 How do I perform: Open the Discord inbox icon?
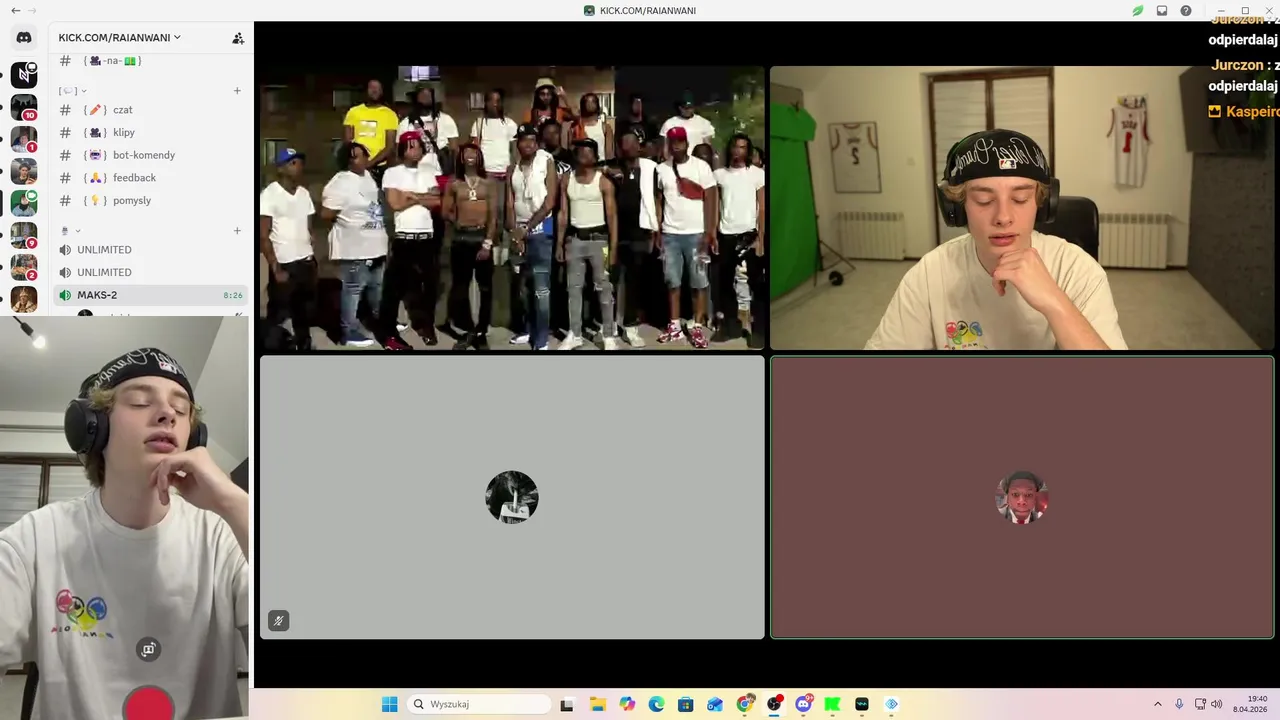[x=1162, y=10]
